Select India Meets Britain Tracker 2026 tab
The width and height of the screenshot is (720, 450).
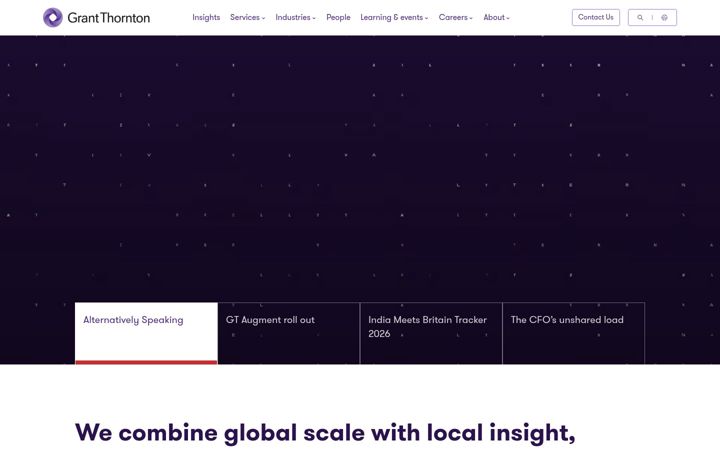click(x=431, y=333)
